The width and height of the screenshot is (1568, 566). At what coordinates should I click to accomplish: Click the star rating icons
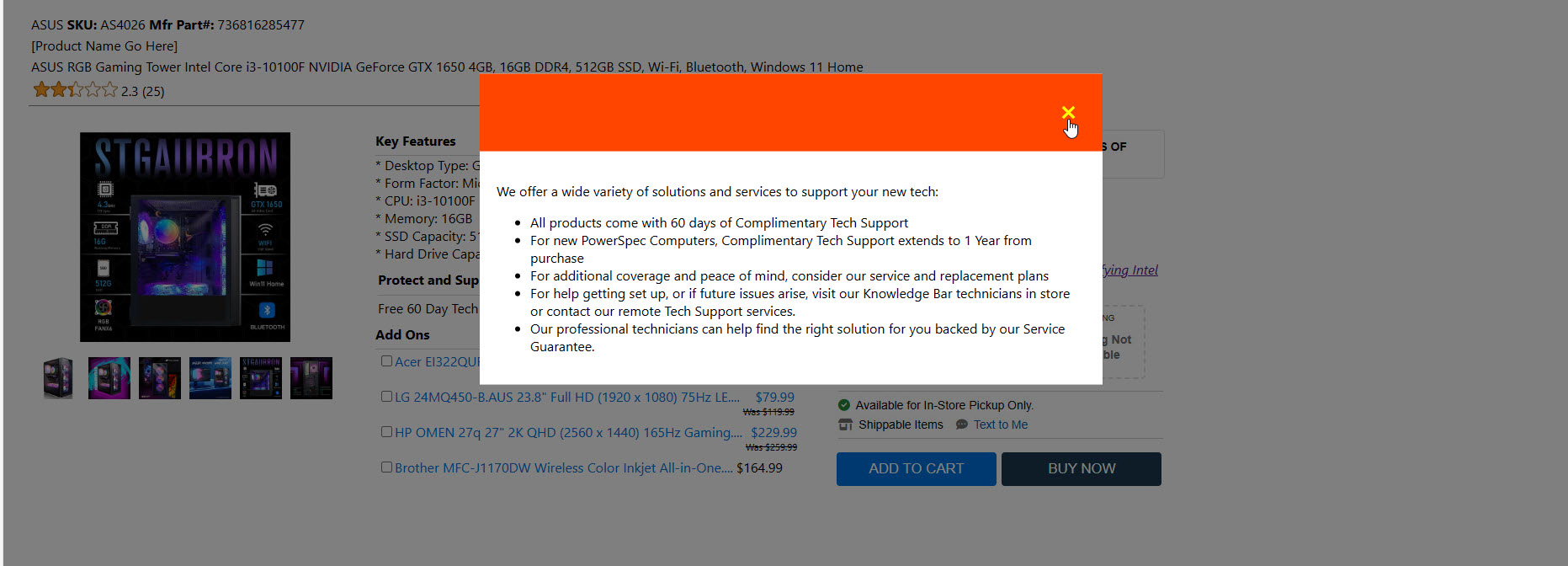(x=75, y=90)
